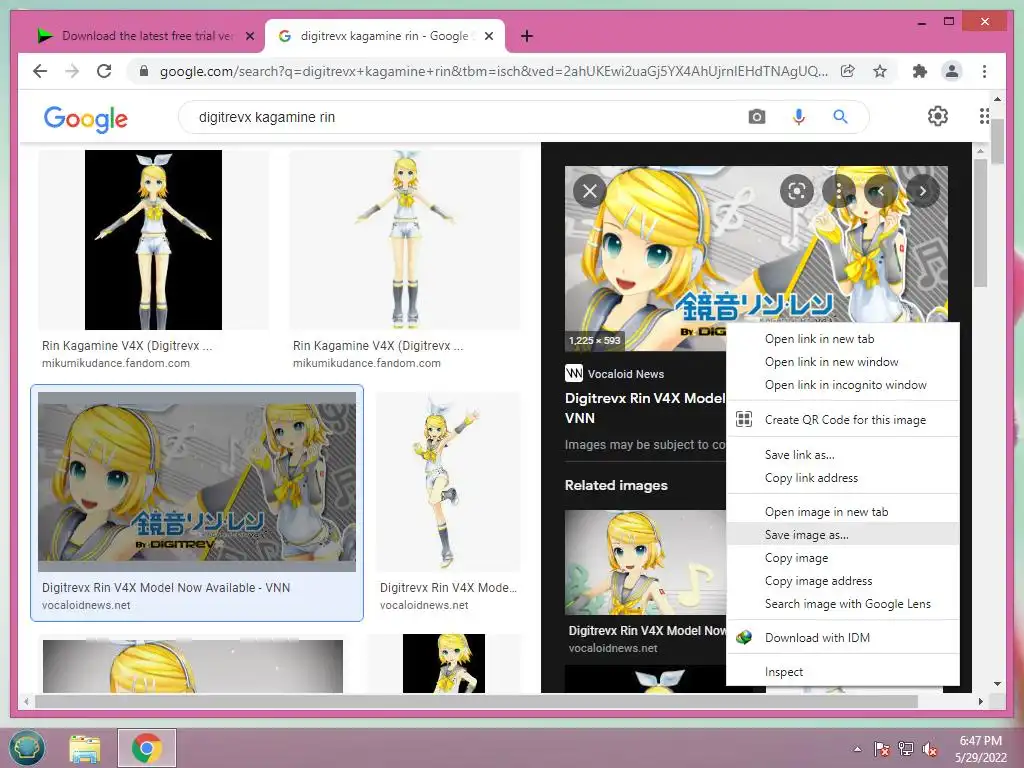The width and height of the screenshot is (1024, 768).
Task: Click the blue magnifier search button
Action: coord(840,117)
